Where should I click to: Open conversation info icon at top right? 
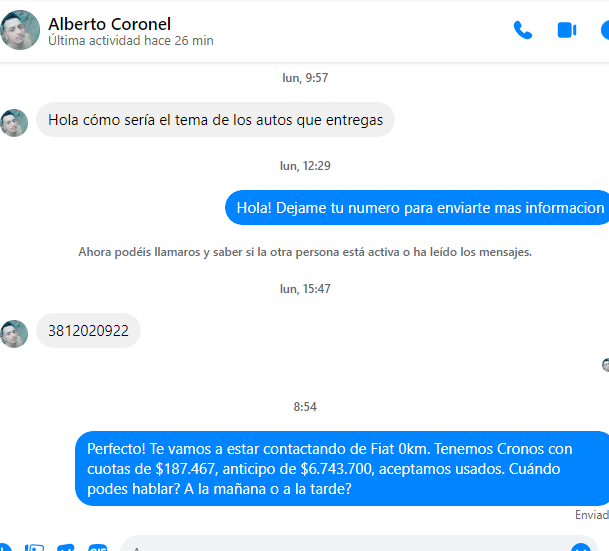605,30
